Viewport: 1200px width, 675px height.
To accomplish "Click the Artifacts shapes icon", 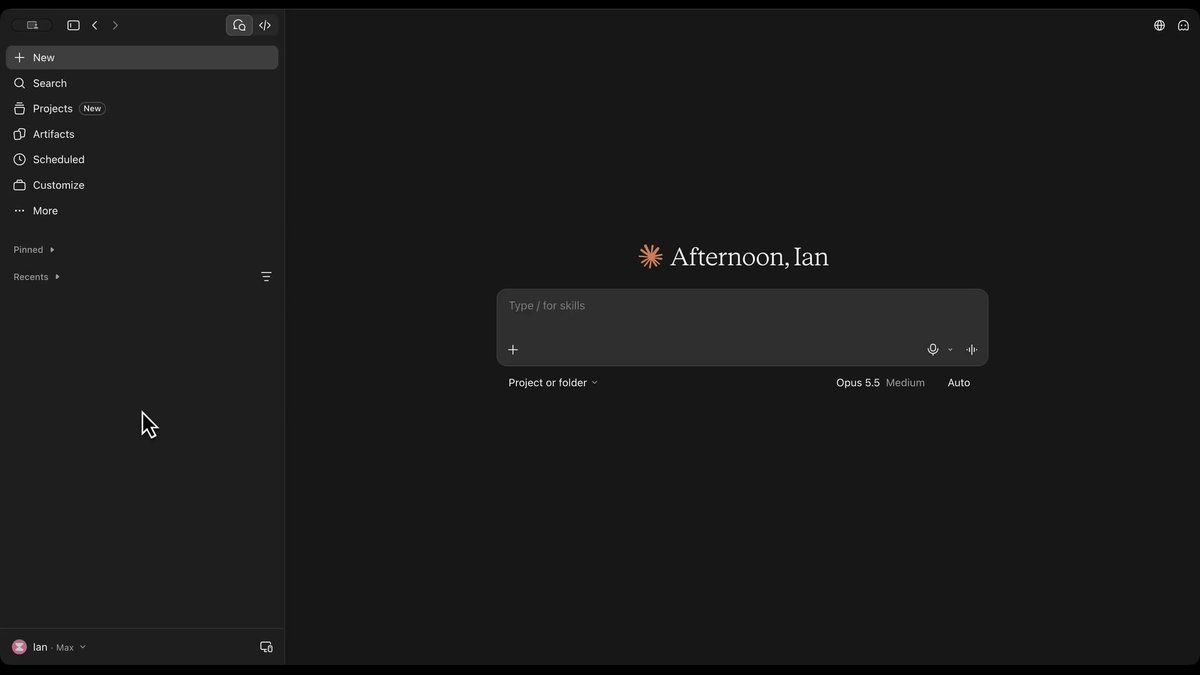I will tap(19, 134).
